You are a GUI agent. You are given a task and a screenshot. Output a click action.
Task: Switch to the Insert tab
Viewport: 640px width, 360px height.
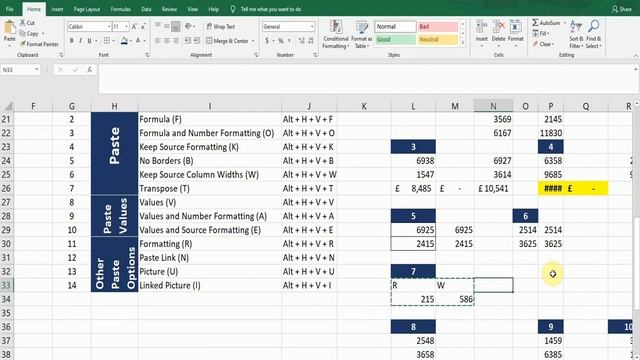57,9
